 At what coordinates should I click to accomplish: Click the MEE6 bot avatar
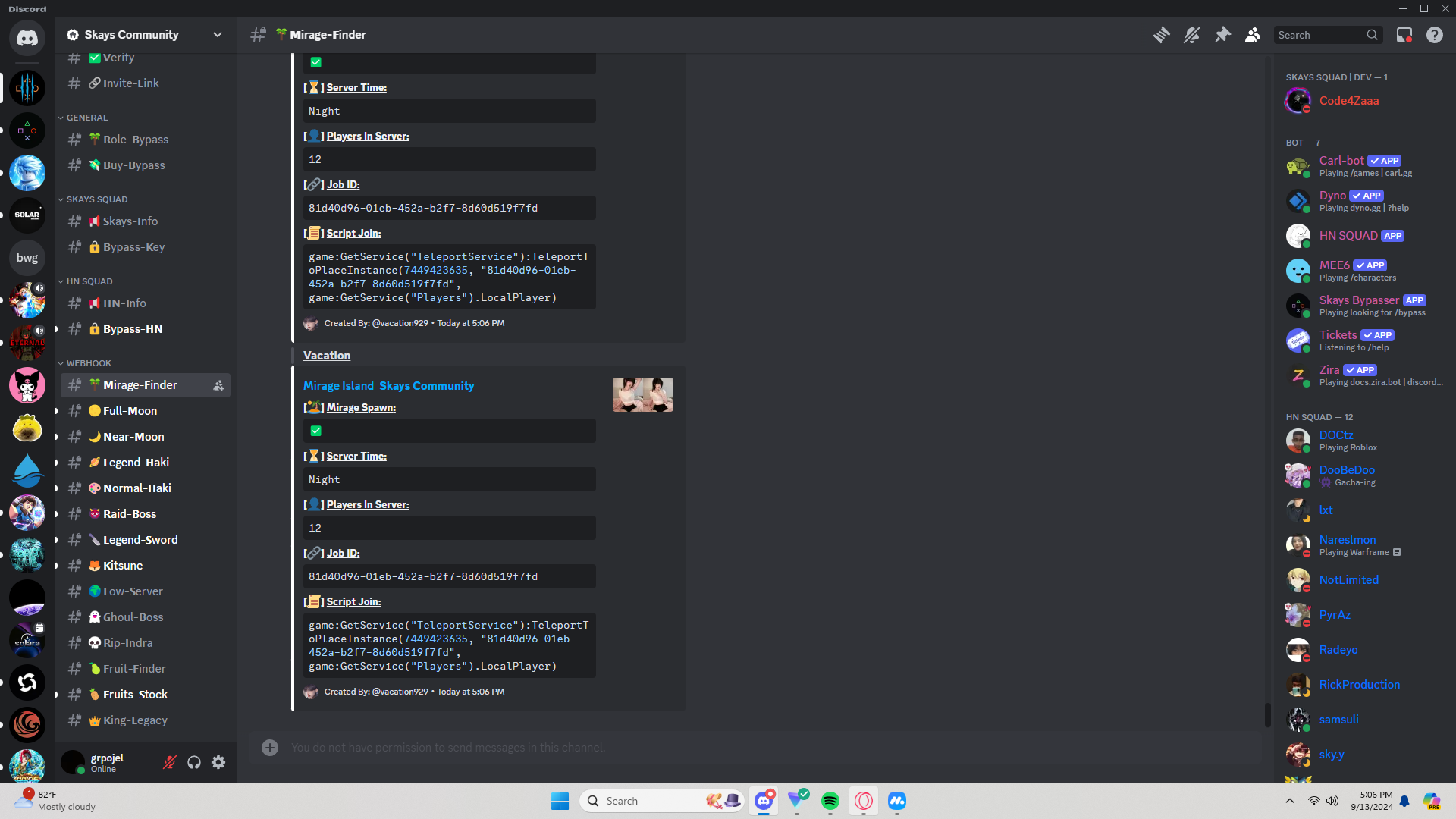(x=1298, y=271)
